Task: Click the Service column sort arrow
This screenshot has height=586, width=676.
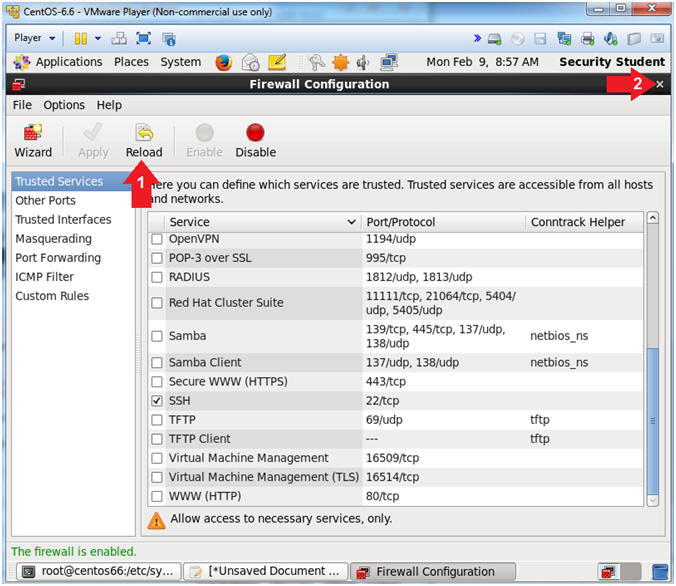Action: tap(352, 222)
